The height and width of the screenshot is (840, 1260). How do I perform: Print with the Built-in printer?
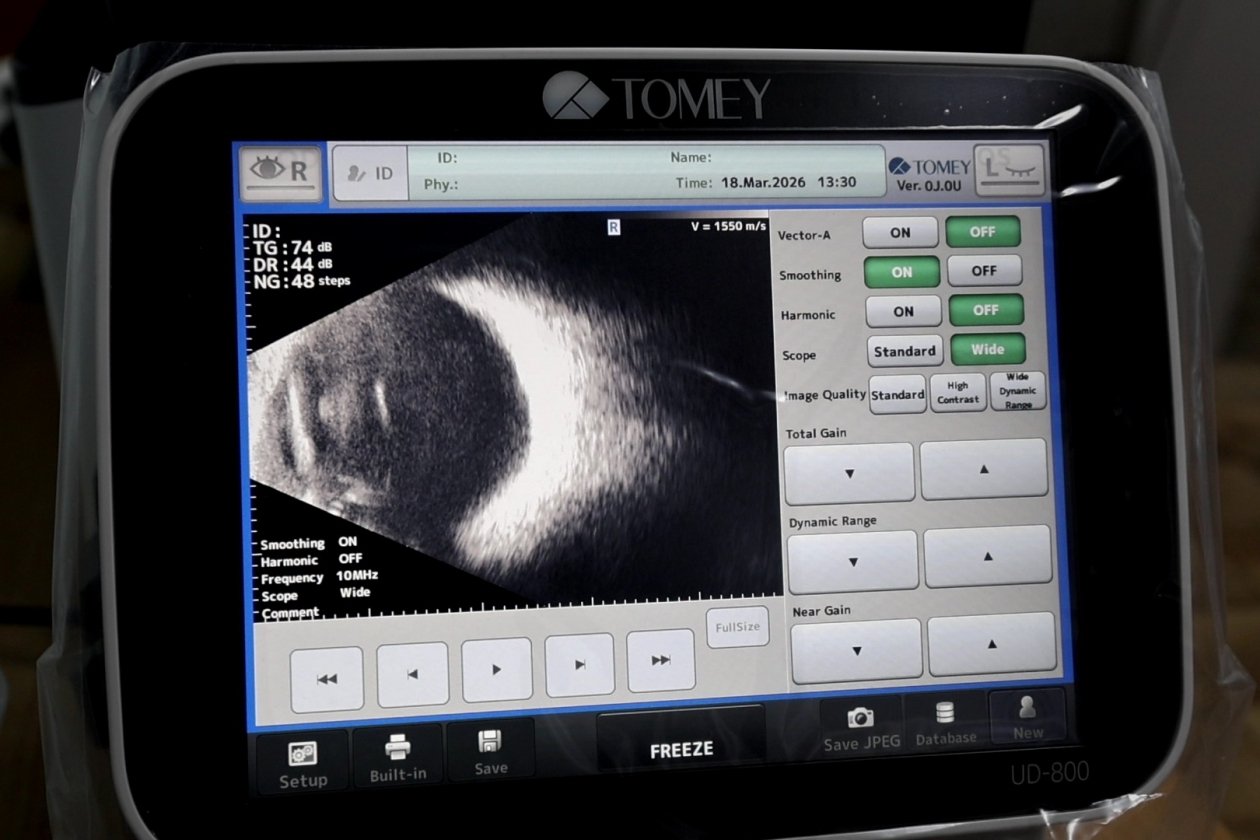pos(397,756)
